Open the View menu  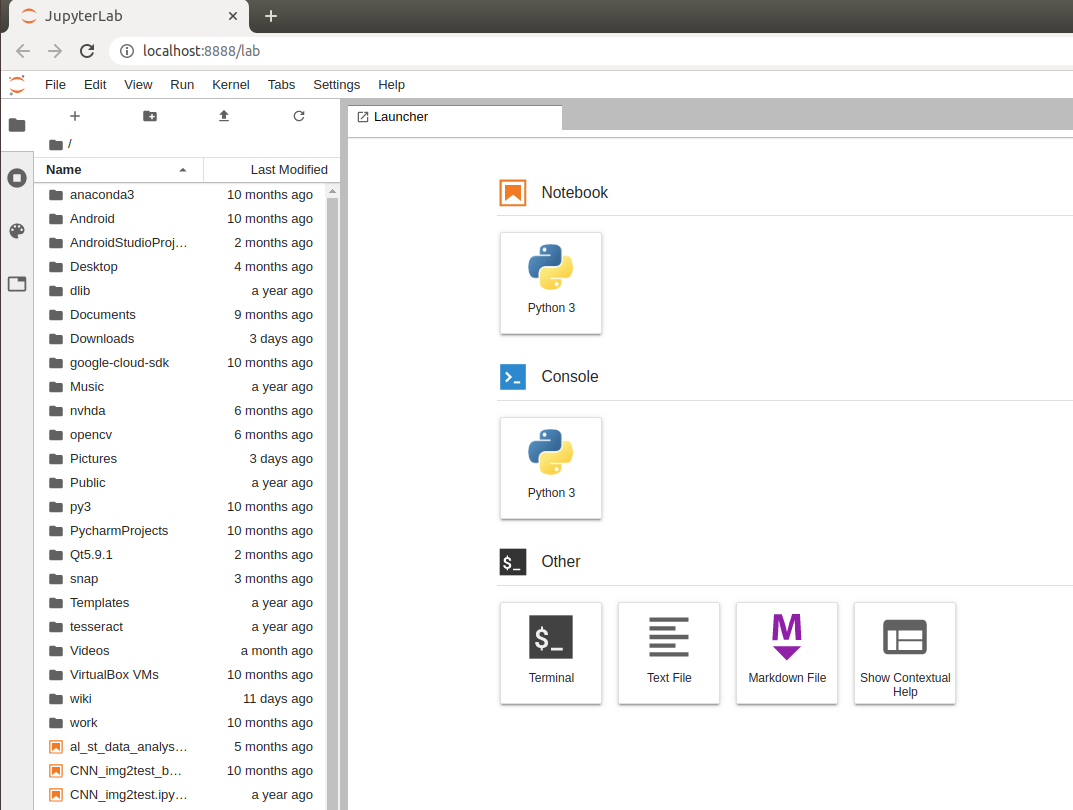pos(138,85)
